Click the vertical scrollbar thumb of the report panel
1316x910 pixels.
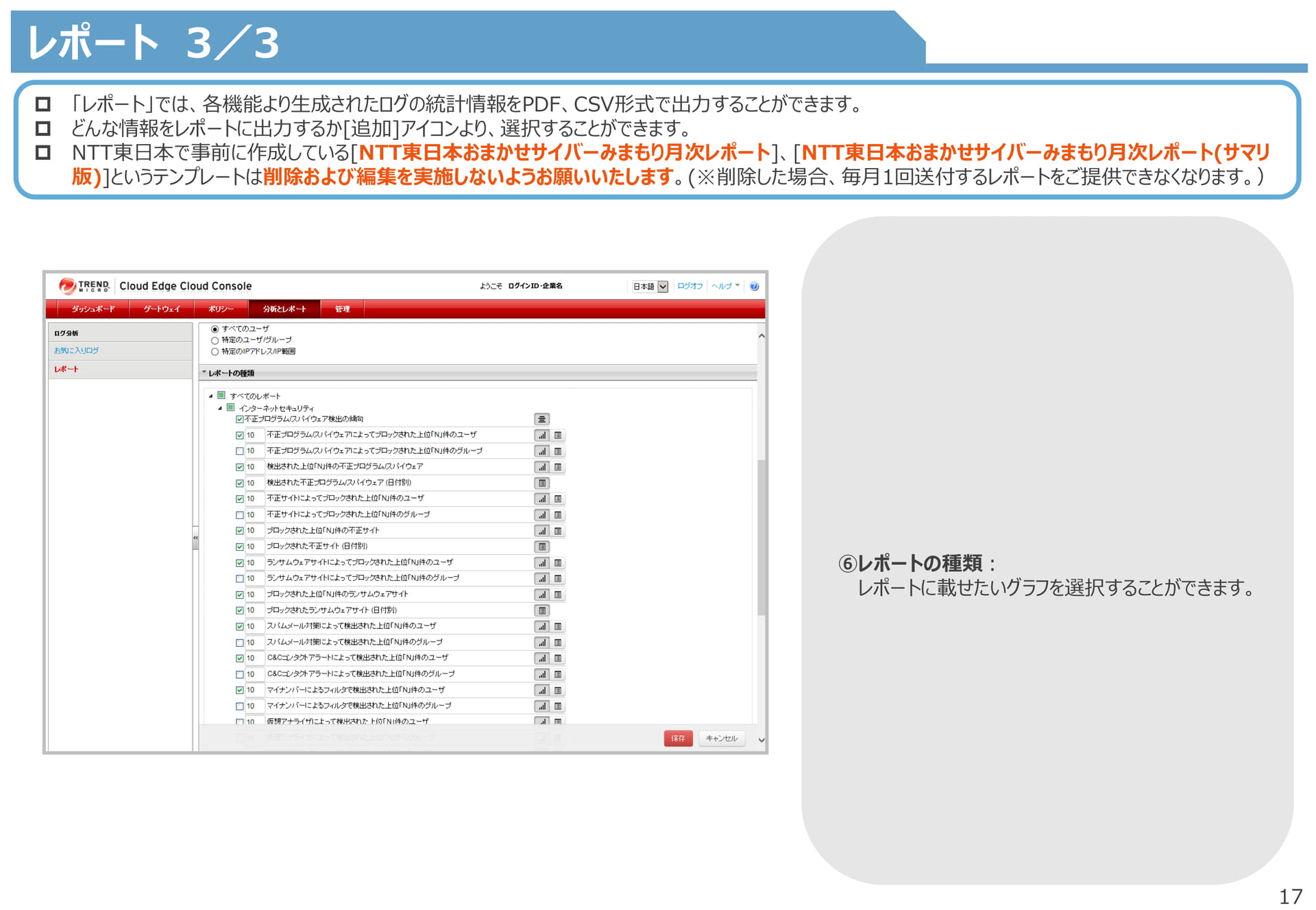click(761, 537)
